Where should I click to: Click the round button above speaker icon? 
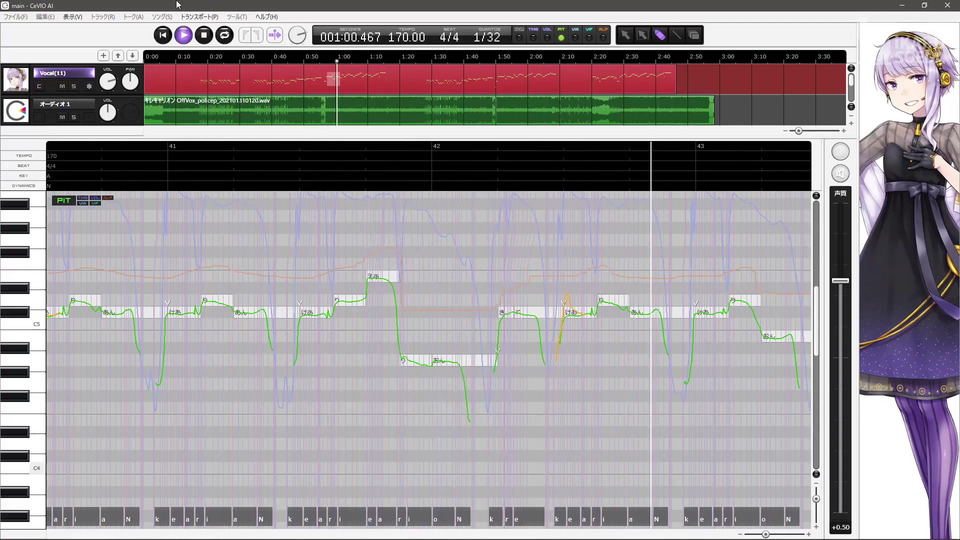pos(840,151)
